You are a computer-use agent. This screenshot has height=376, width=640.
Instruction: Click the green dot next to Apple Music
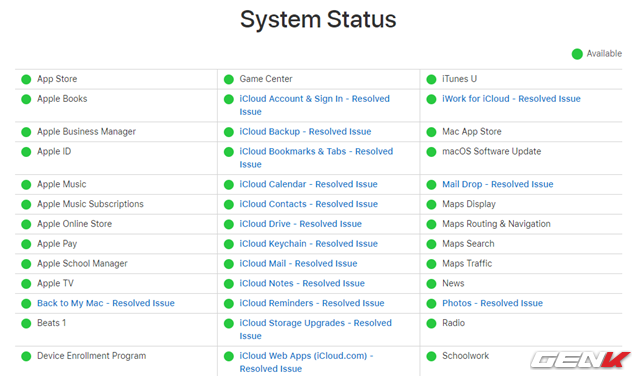click(x=26, y=185)
